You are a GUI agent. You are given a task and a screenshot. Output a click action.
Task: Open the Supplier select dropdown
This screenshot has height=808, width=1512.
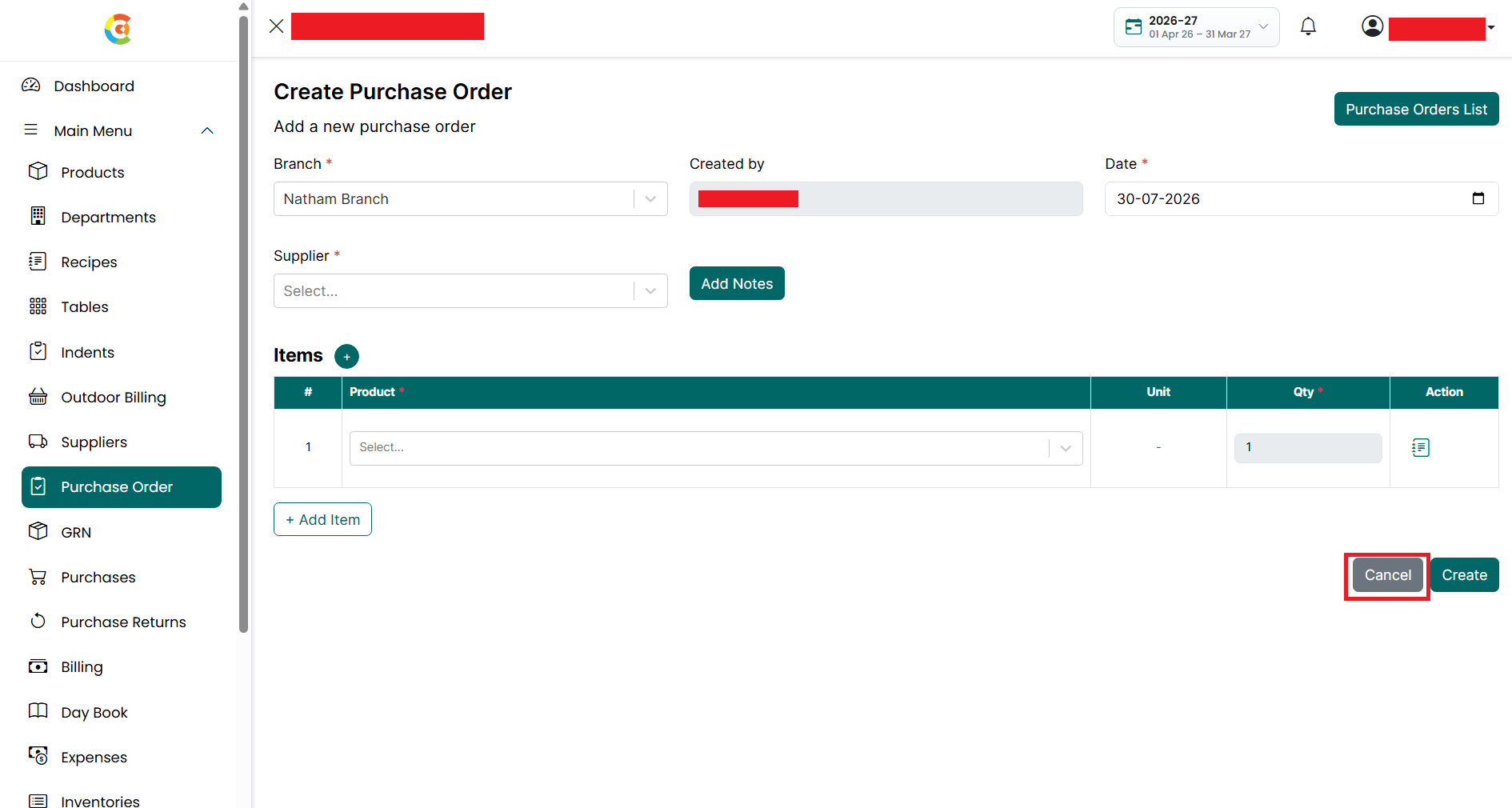470,290
